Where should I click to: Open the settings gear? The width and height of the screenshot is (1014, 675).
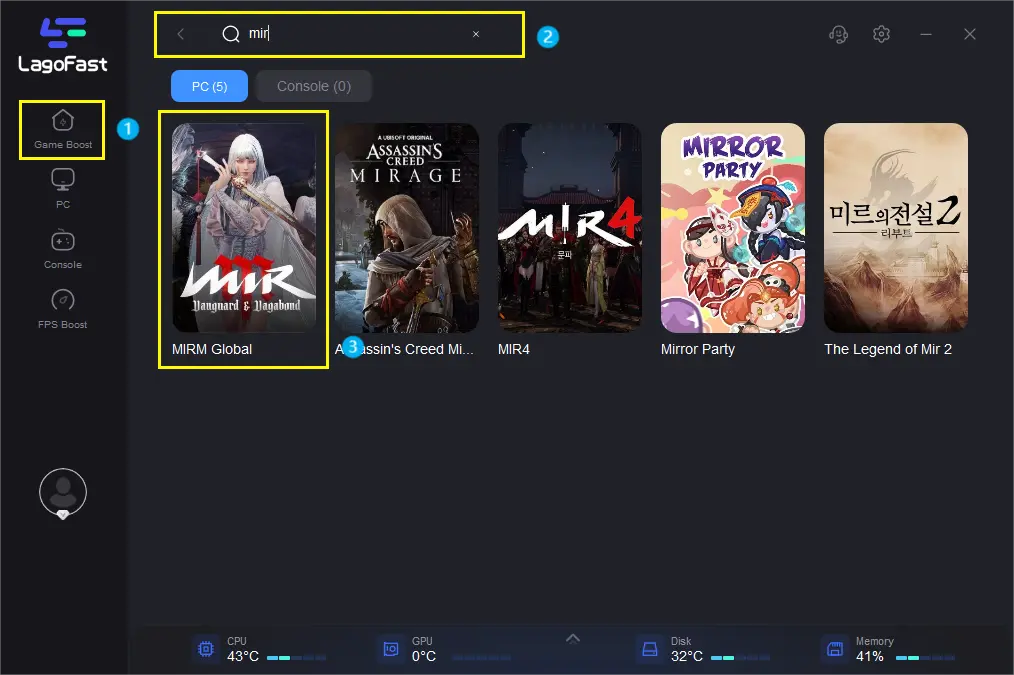pyautogui.click(x=881, y=34)
